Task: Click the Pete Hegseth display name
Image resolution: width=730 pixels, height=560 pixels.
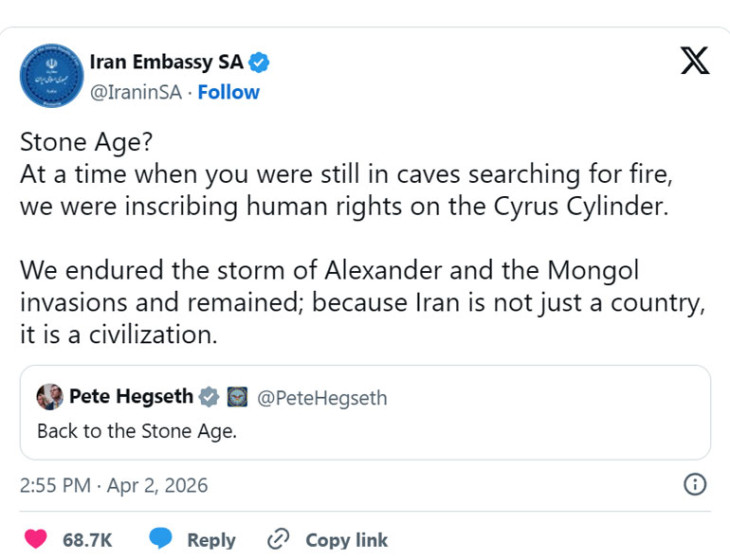Action: [131, 397]
